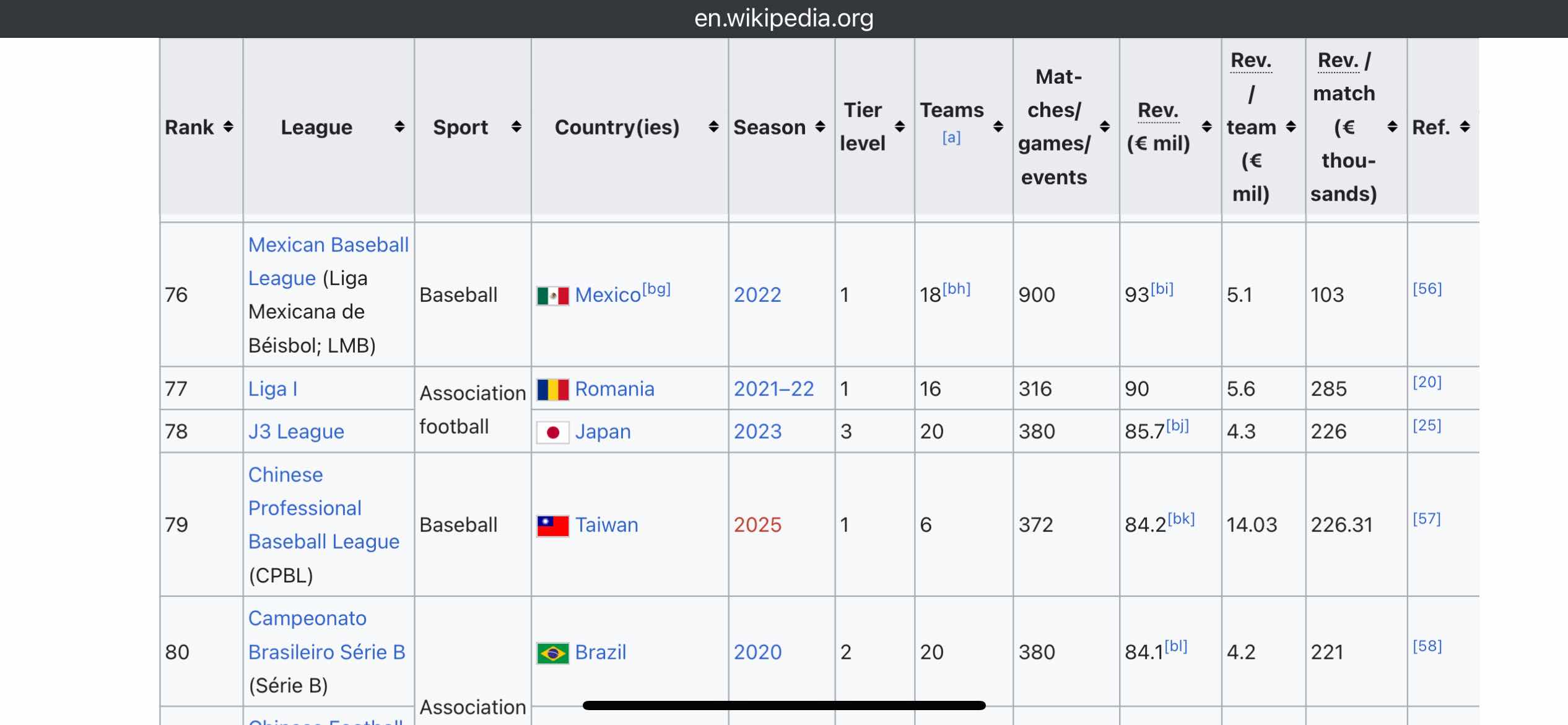Image resolution: width=1568 pixels, height=725 pixels.
Task: Open the J3 League link
Action: (296, 432)
